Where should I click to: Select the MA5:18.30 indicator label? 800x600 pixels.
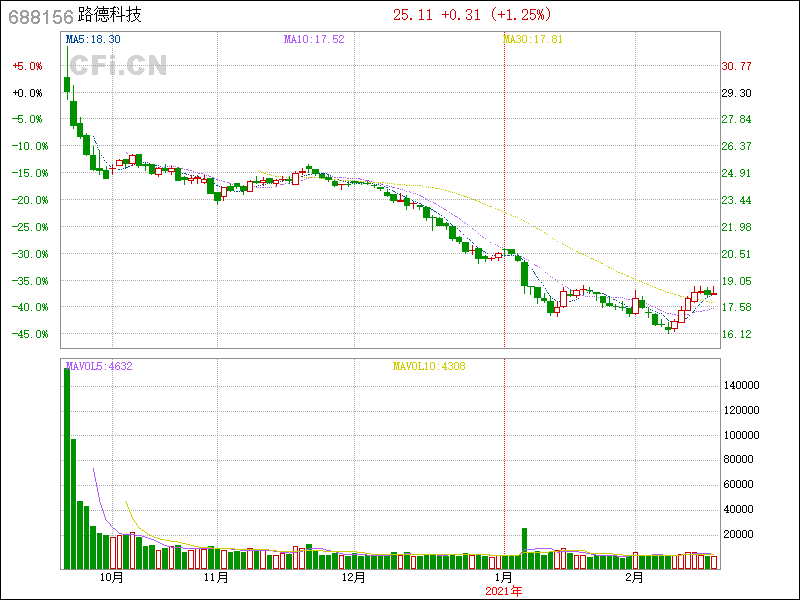(93, 39)
